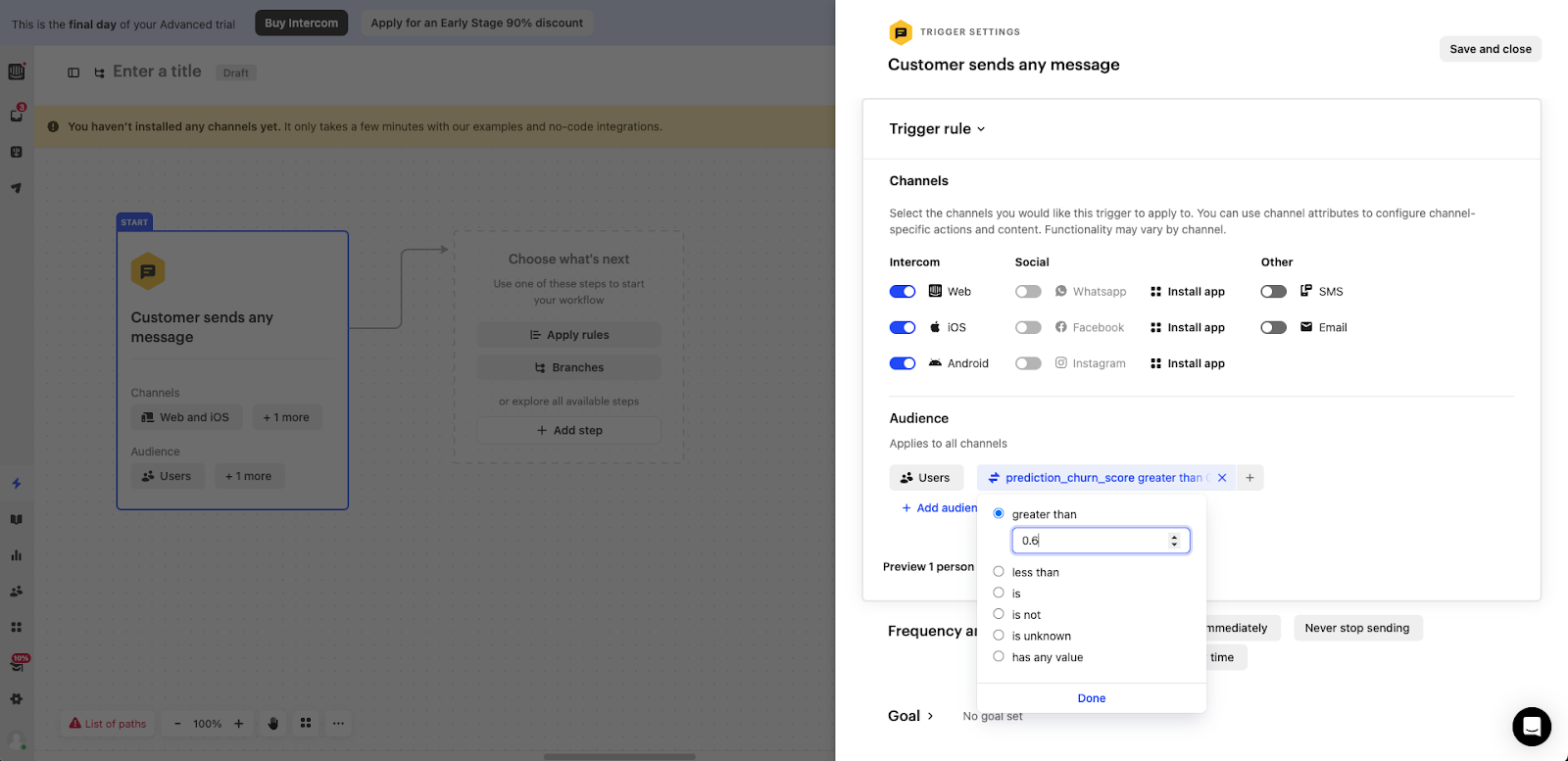Open the App Store grid icon in sidebar
The image size is (1568, 761).
point(17,627)
